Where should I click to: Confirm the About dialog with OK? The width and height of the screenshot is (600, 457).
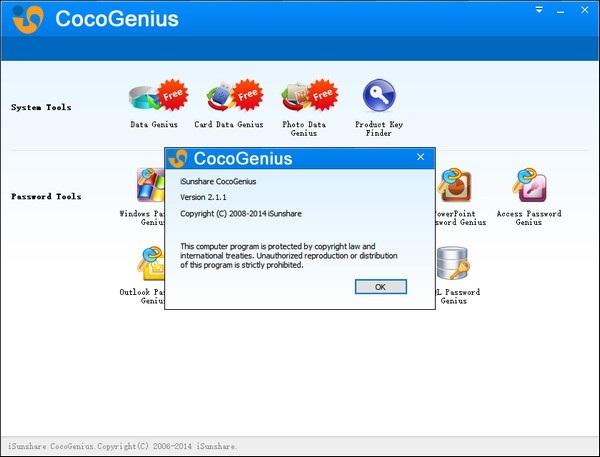[x=381, y=287]
